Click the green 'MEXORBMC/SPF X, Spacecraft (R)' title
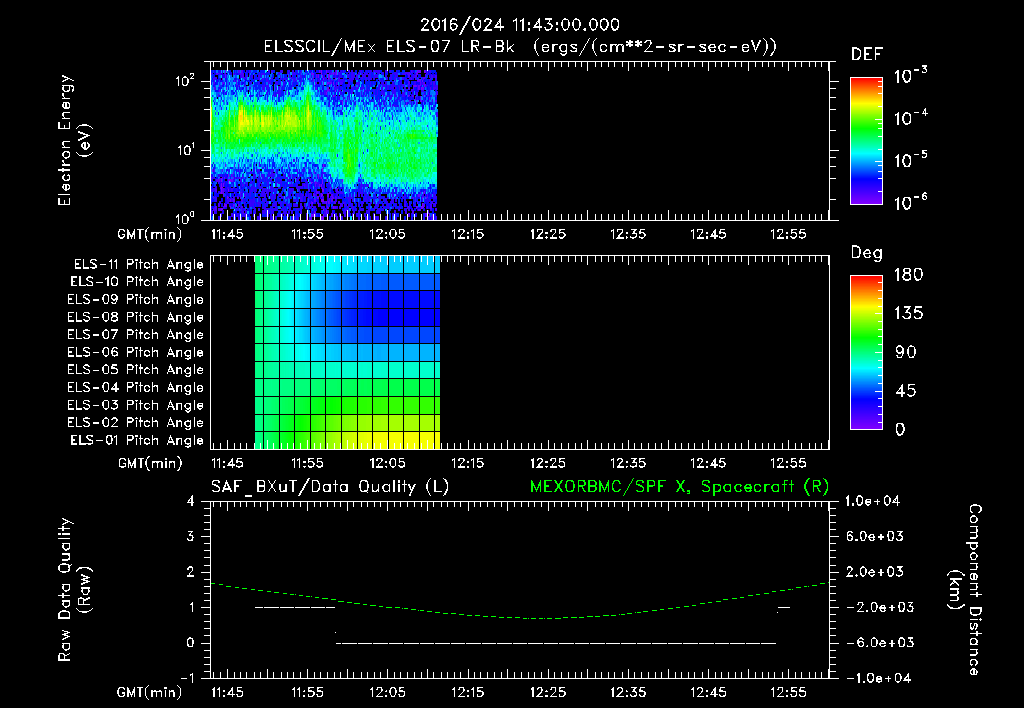1024x708 pixels. tap(679, 487)
